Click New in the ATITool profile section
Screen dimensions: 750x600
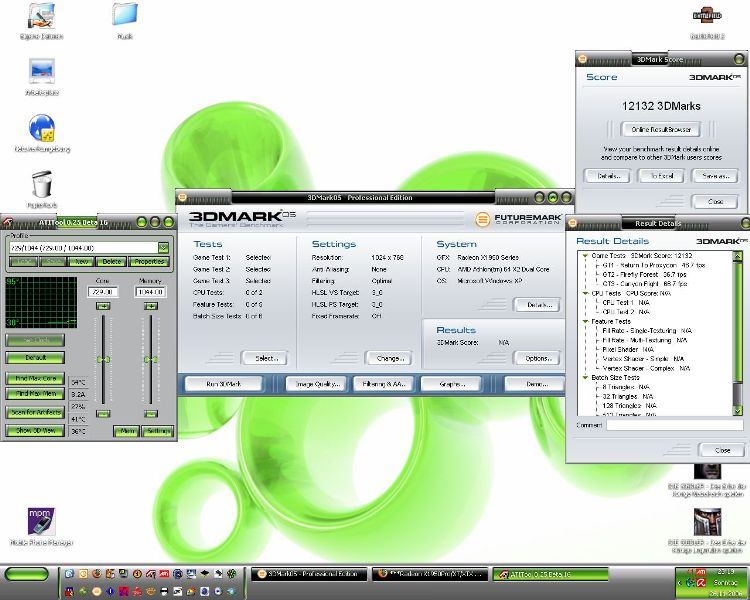coord(81,262)
